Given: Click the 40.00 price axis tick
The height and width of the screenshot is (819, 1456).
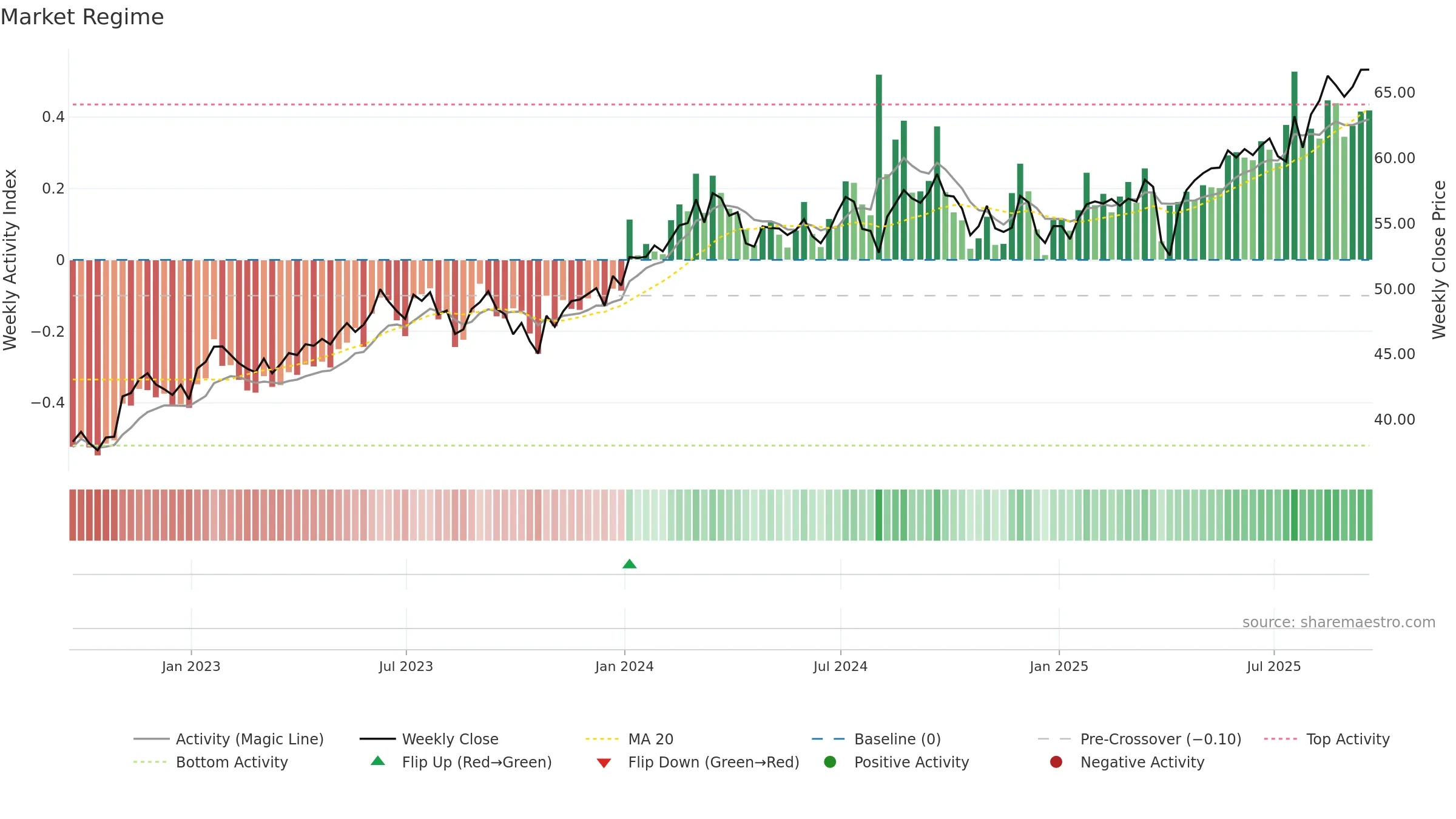Looking at the screenshot, I should tap(1394, 420).
